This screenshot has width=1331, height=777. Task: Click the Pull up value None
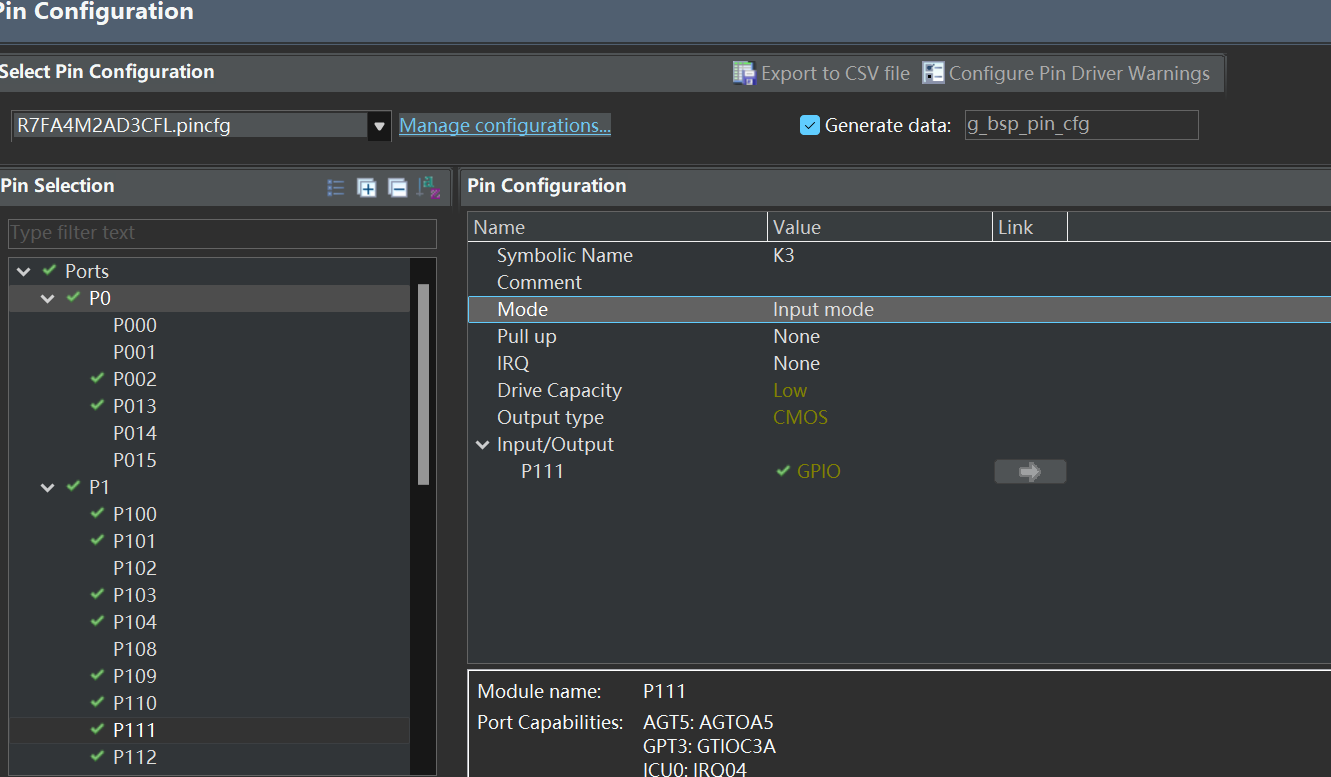point(796,337)
